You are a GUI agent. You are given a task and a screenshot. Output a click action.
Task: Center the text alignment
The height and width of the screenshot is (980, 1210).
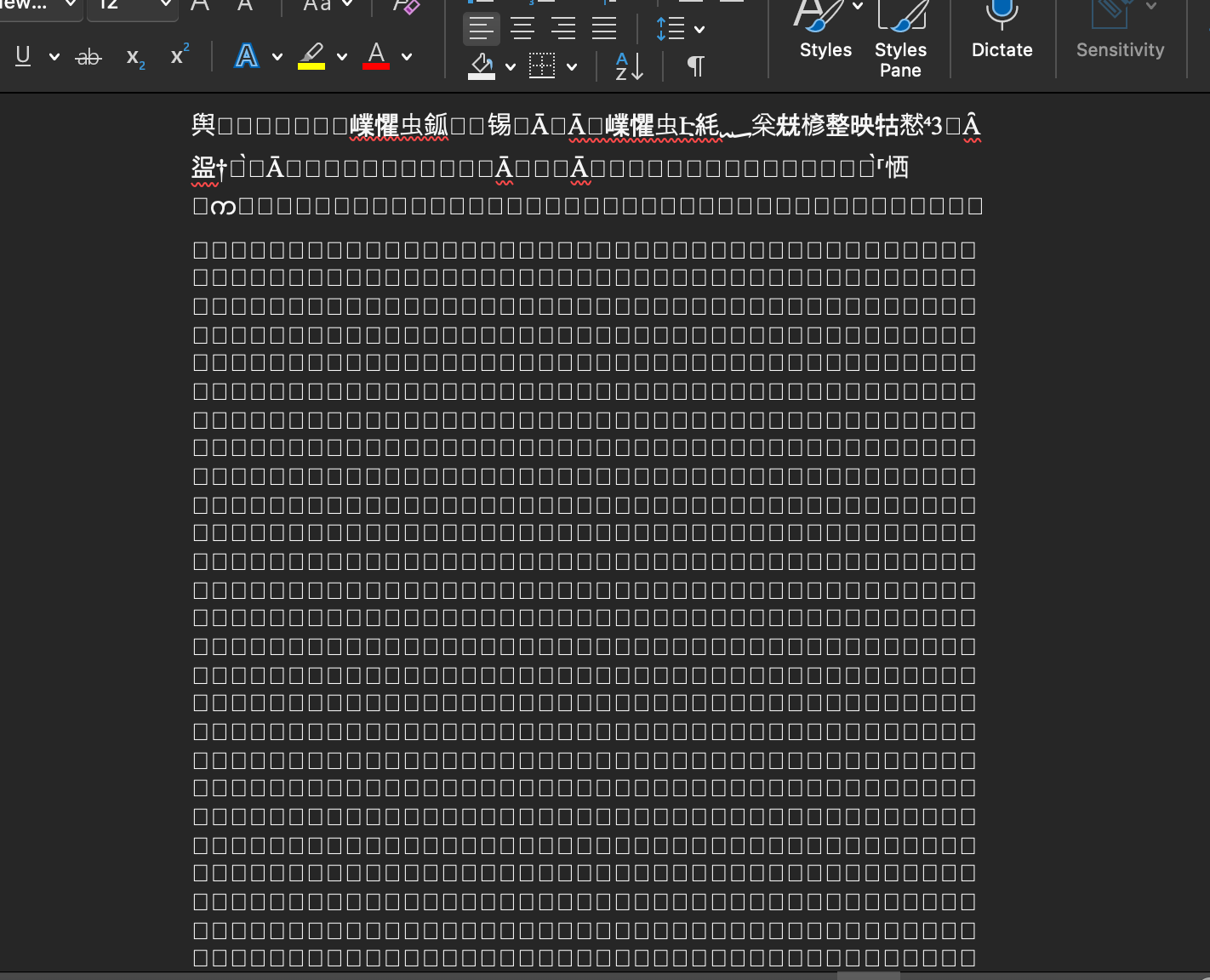point(522,29)
